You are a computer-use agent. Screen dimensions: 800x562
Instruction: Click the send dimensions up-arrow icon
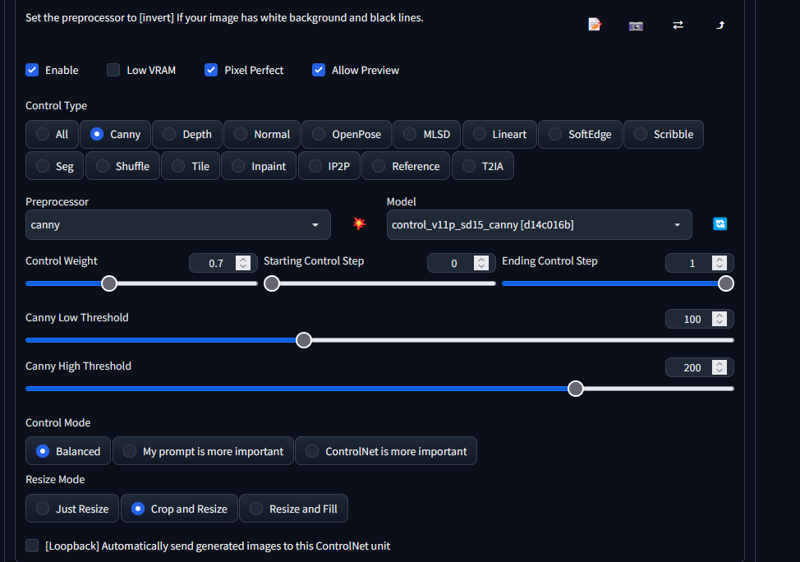click(720, 25)
